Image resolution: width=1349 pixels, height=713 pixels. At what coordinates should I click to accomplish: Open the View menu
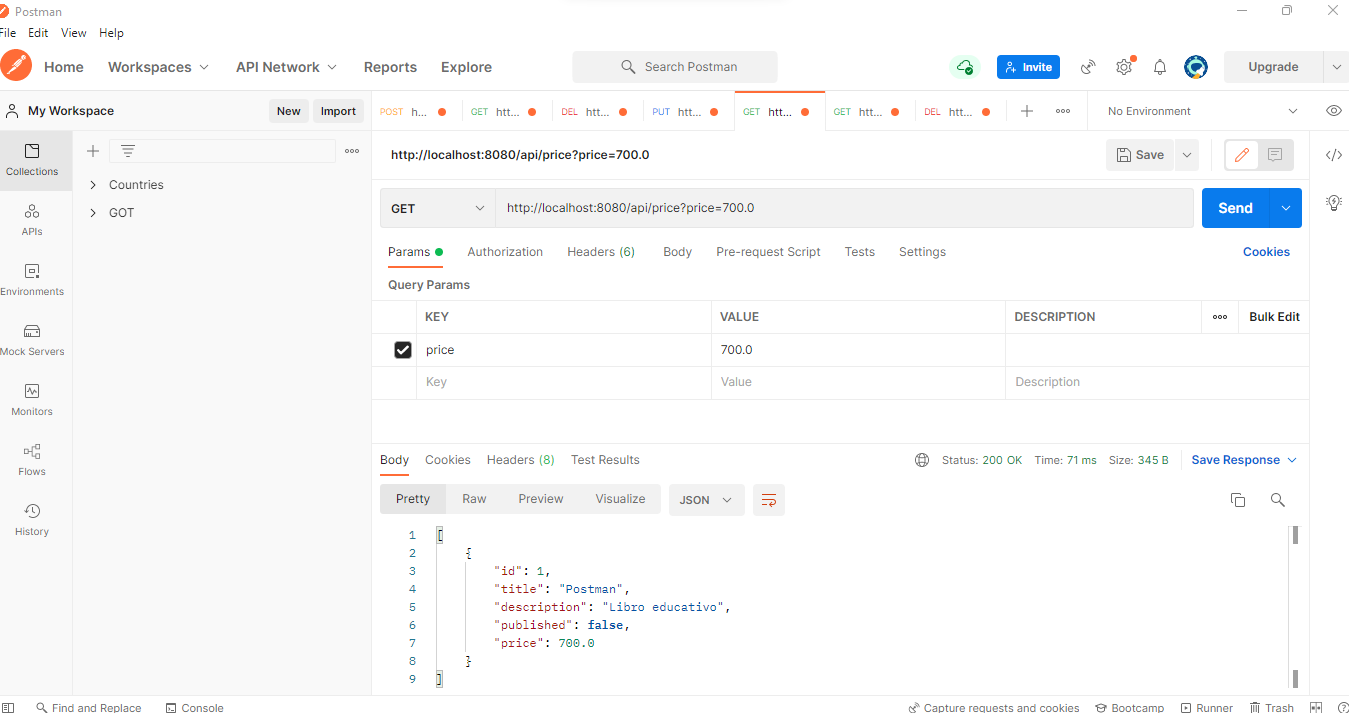(74, 33)
